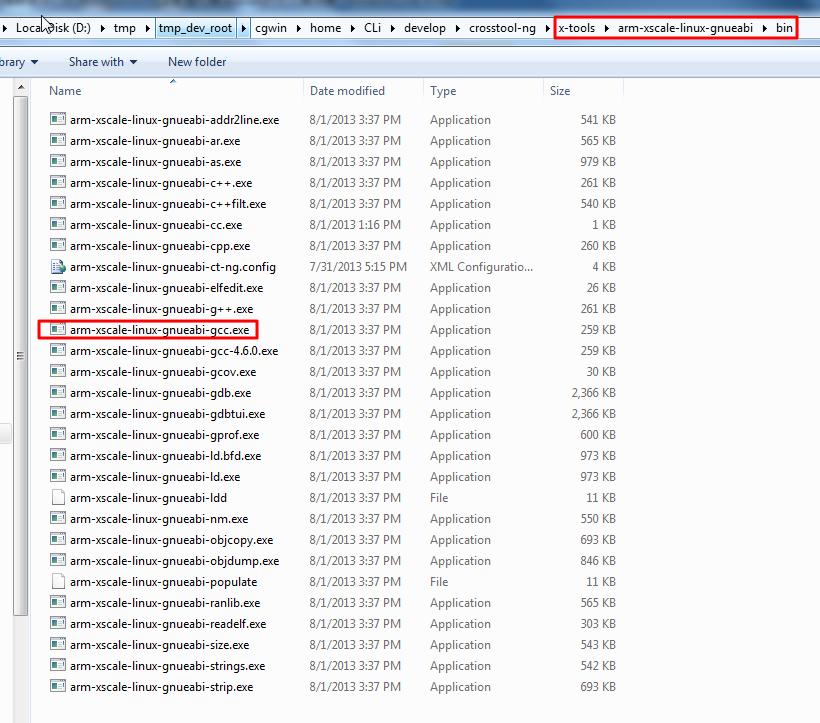Navigate to bin breadcrumb folder

click(784, 28)
